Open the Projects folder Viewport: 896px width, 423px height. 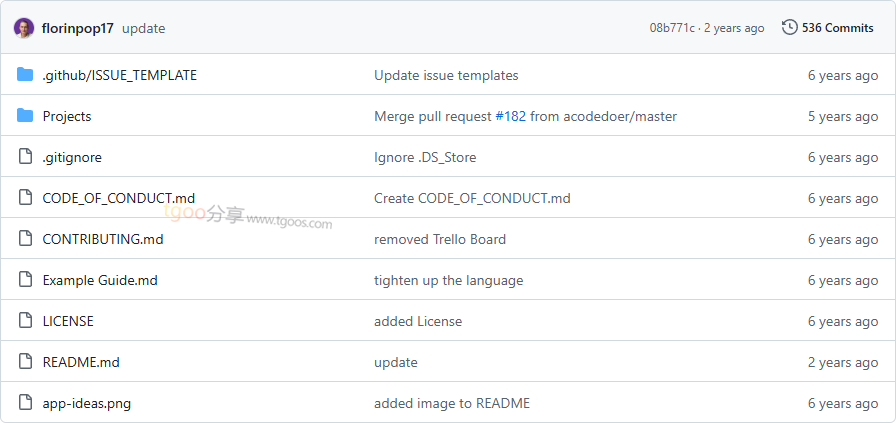[x=67, y=116]
